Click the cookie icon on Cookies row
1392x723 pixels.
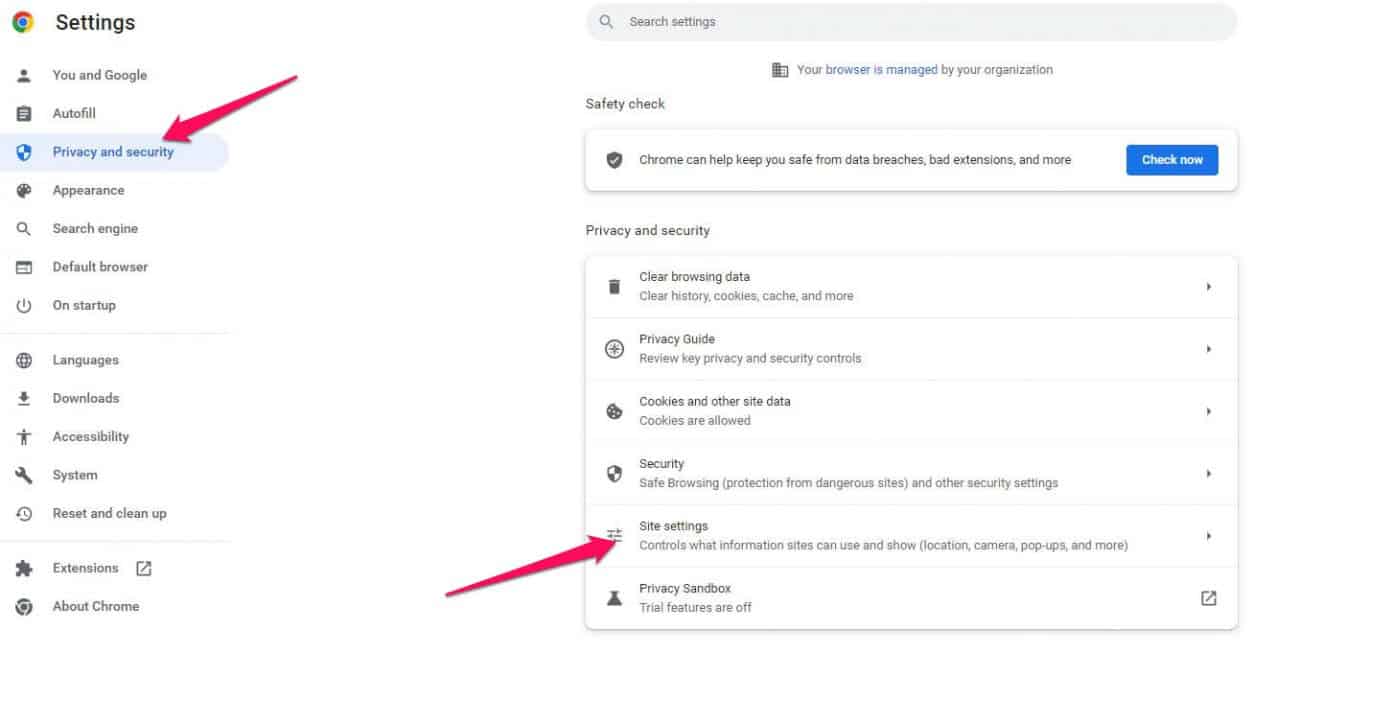[613, 410]
